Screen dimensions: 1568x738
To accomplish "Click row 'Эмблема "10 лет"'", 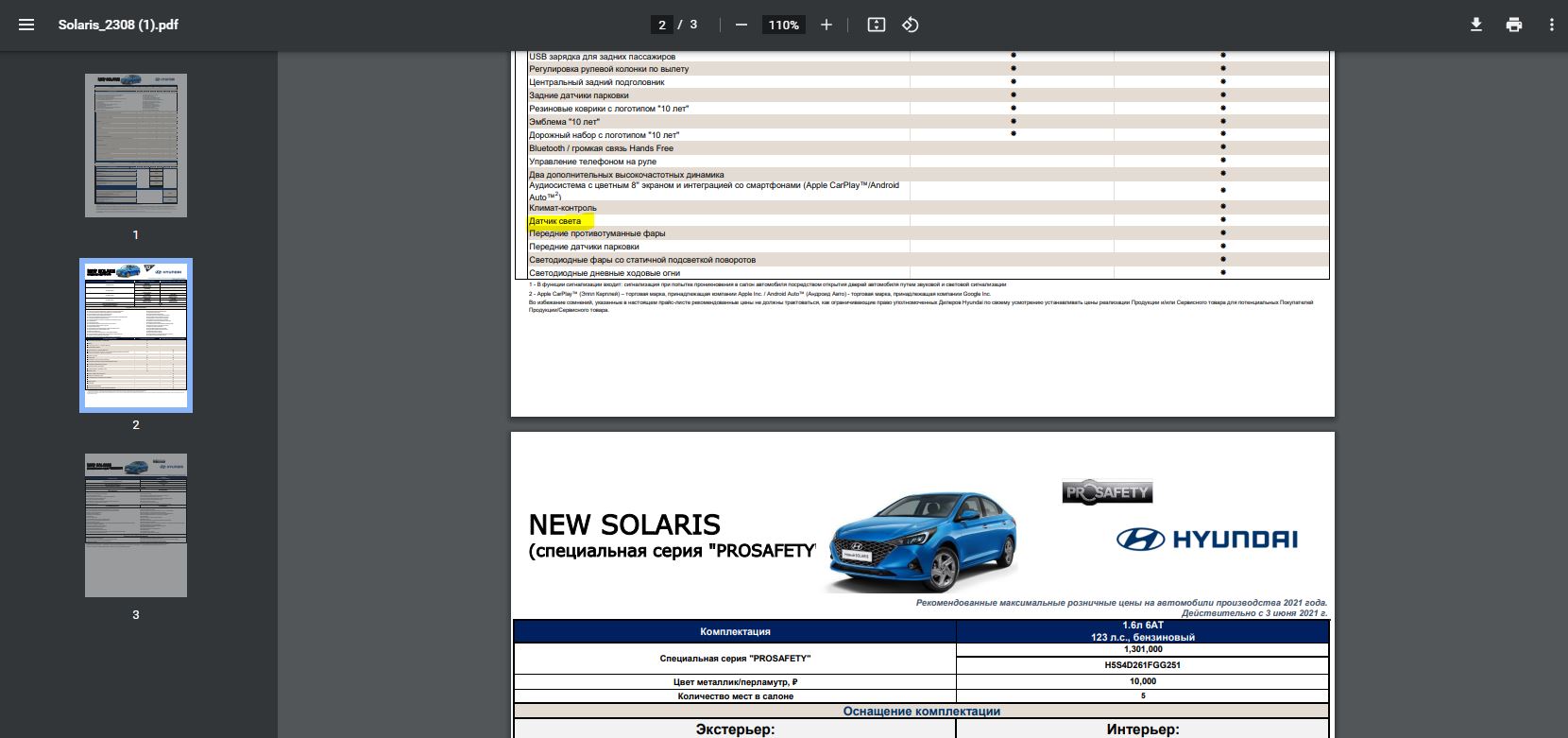I will tap(928, 122).
